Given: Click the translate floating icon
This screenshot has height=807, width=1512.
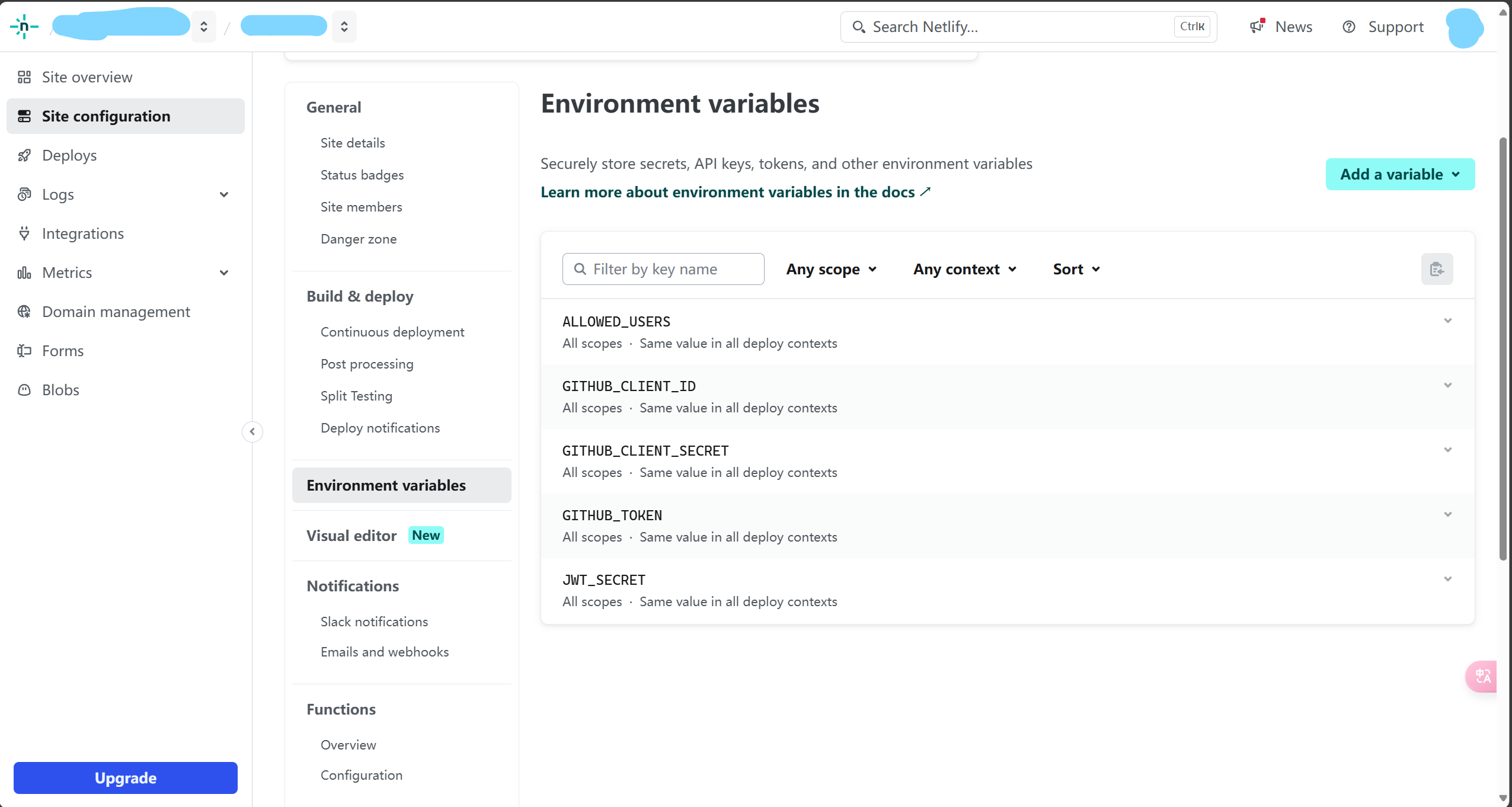Looking at the screenshot, I should (x=1483, y=676).
